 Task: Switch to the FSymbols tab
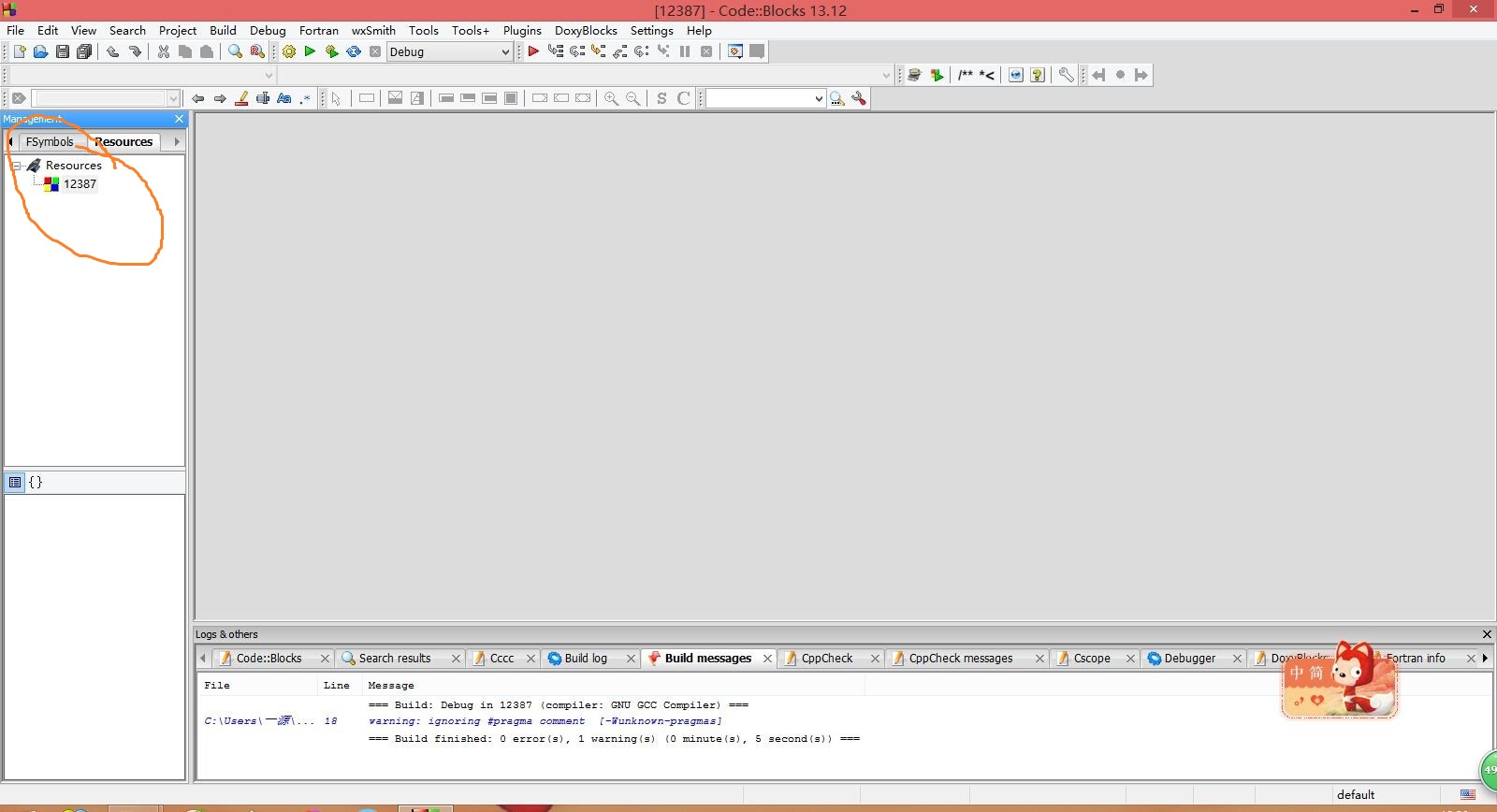[50, 142]
